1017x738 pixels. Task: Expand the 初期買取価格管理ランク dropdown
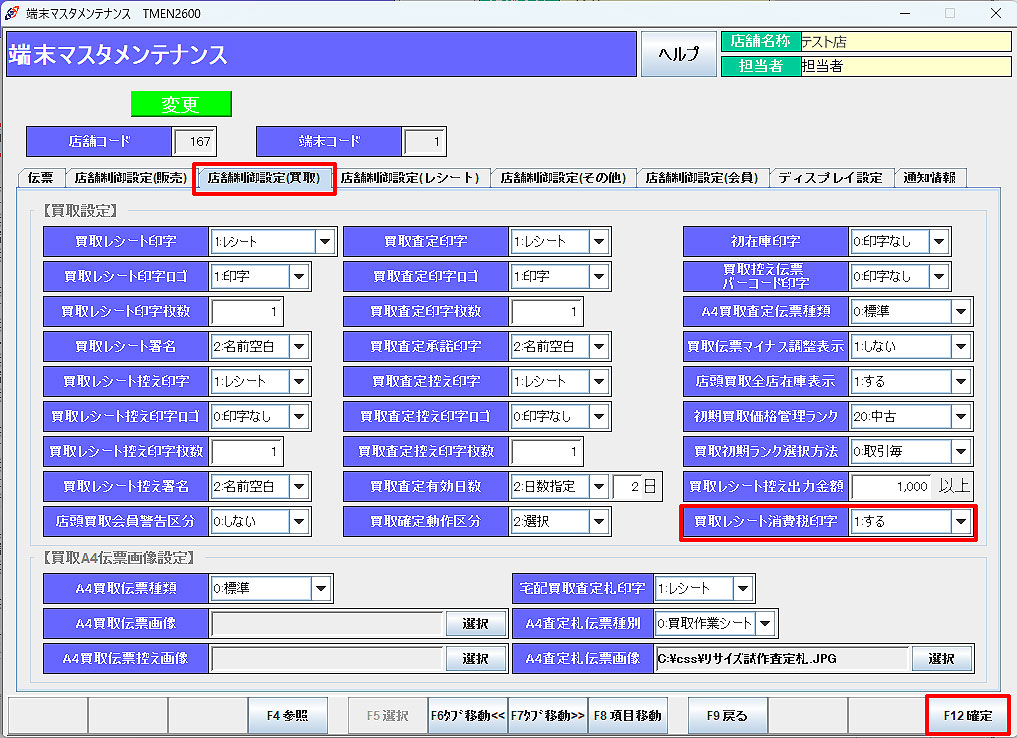(961, 416)
